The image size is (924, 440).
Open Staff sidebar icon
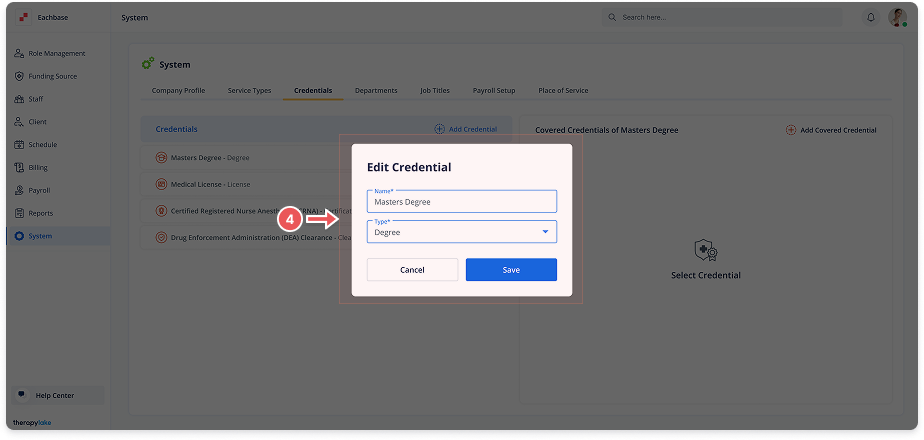19,99
